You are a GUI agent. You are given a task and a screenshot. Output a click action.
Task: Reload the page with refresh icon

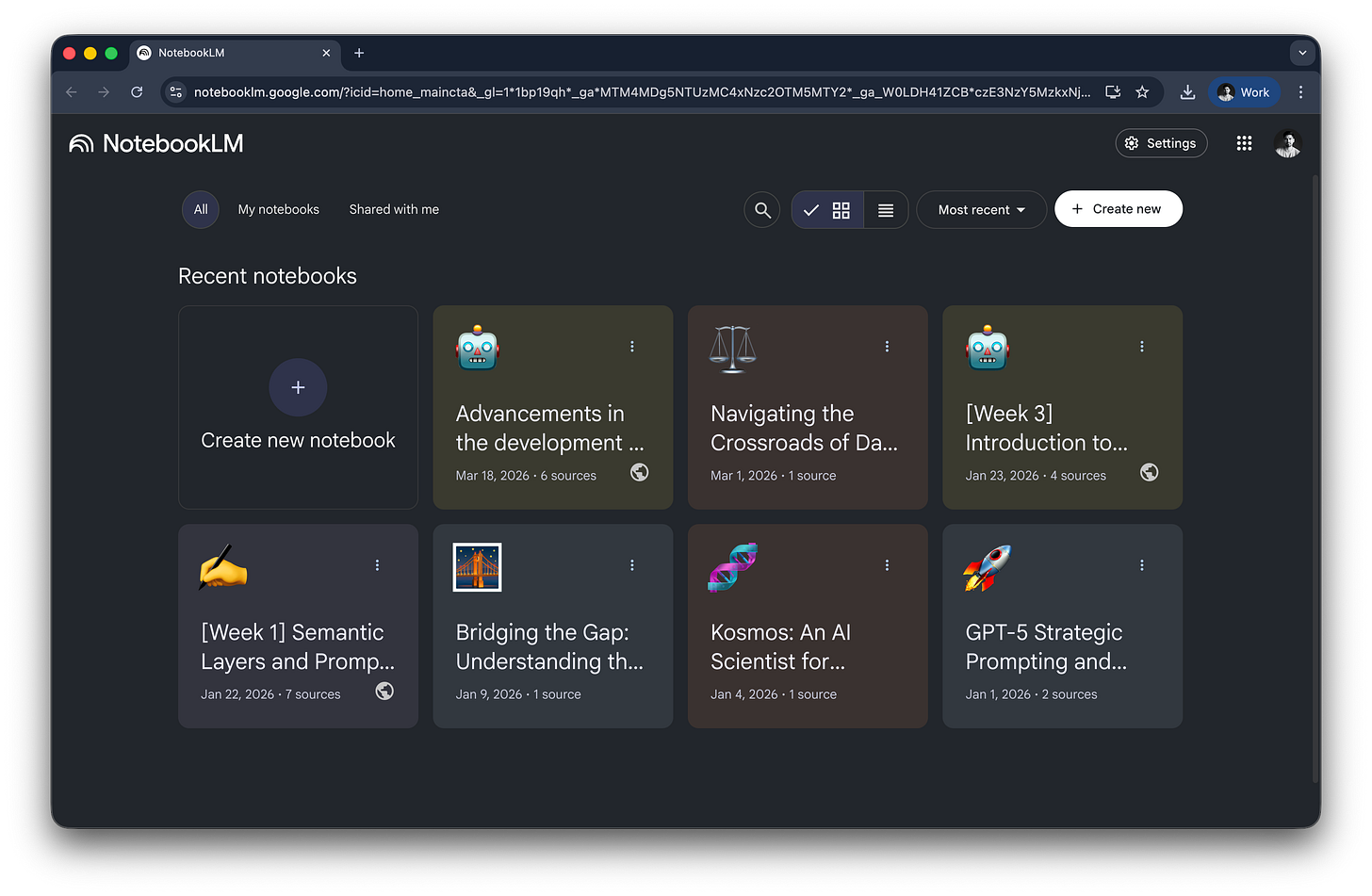137,91
